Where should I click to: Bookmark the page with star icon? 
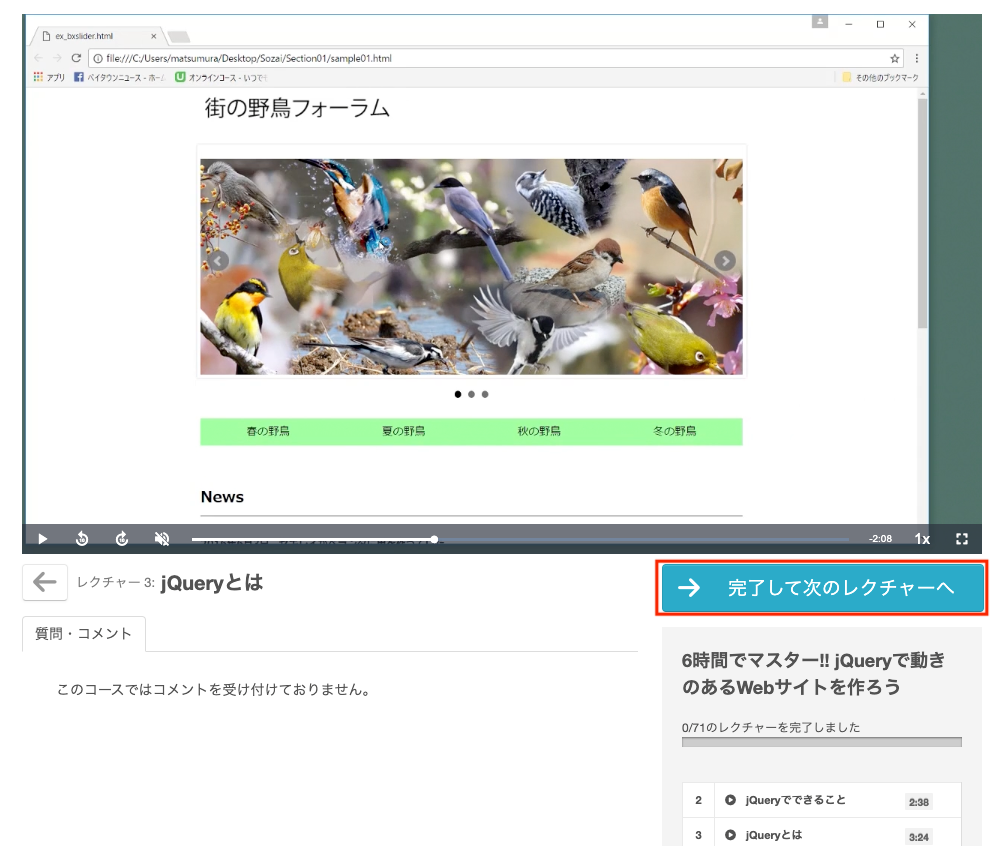(x=895, y=58)
